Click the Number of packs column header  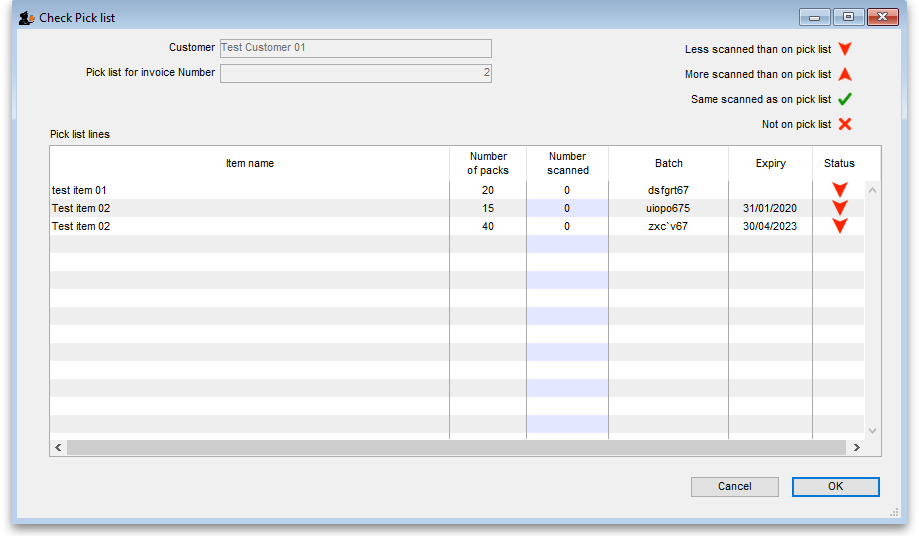click(x=488, y=163)
